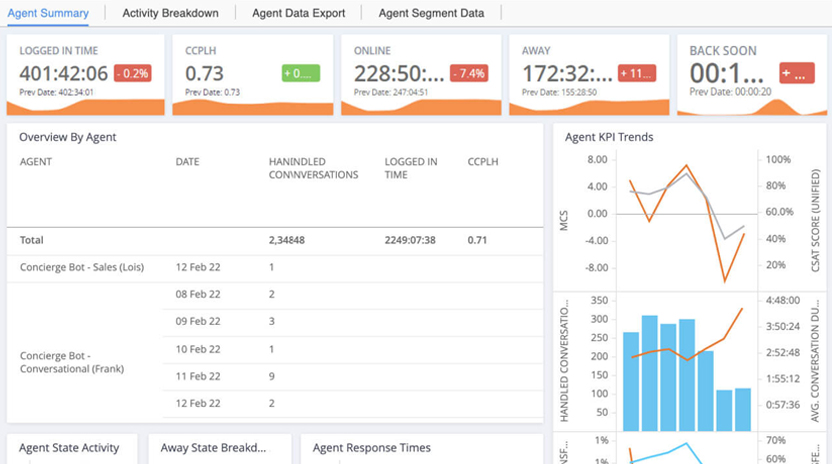
Task: Click the 08 Feb 22 date cell
Action: (198, 294)
